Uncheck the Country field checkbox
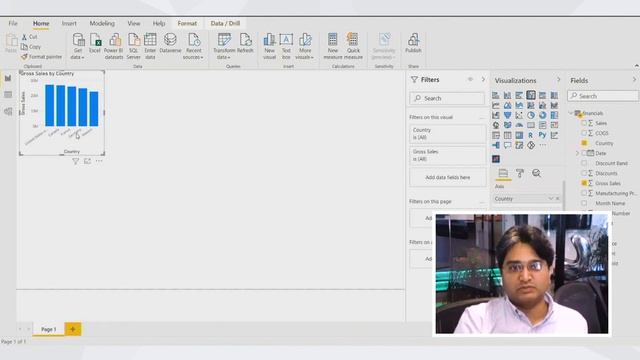This screenshot has width=640, height=360. point(584,143)
